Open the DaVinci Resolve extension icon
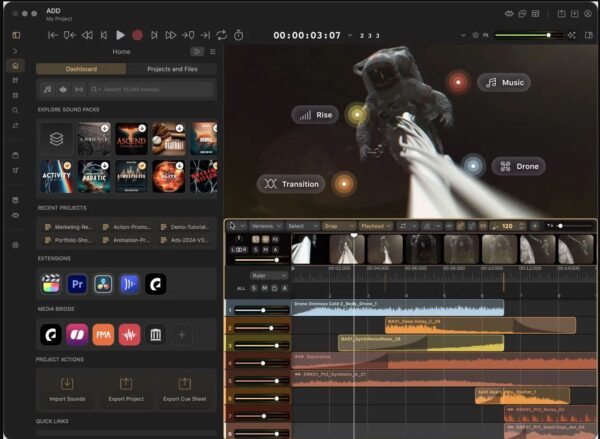Viewport: 600px width, 439px height. click(x=103, y=284)
